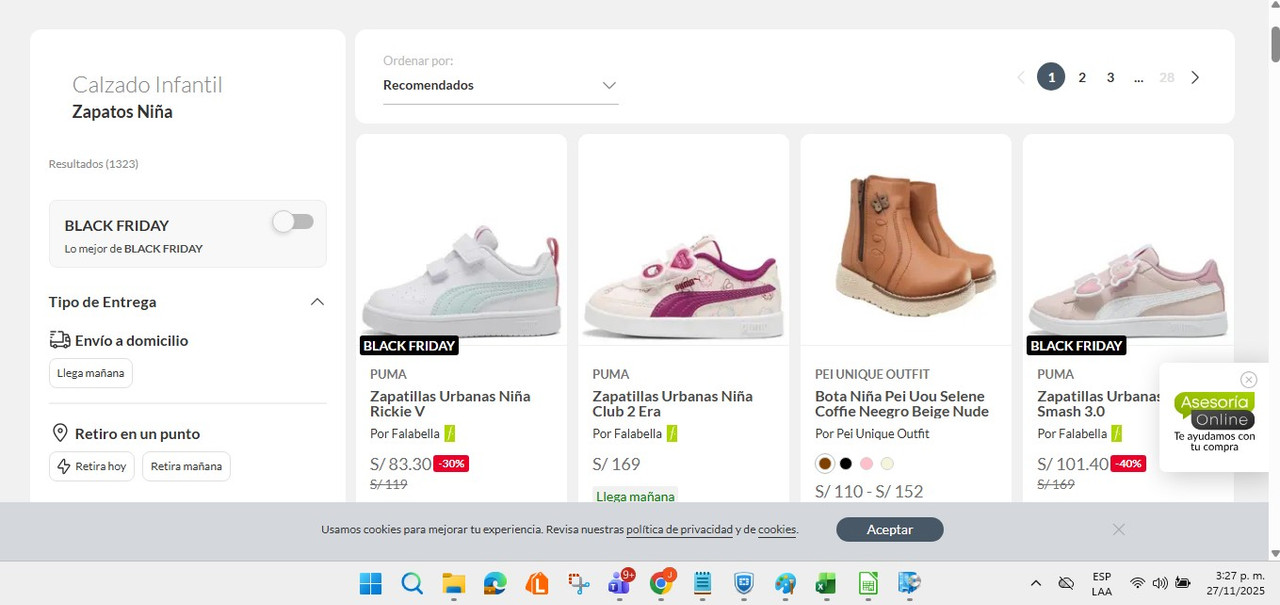Dismiss the cookie banner with X

tap(1119, 529)
